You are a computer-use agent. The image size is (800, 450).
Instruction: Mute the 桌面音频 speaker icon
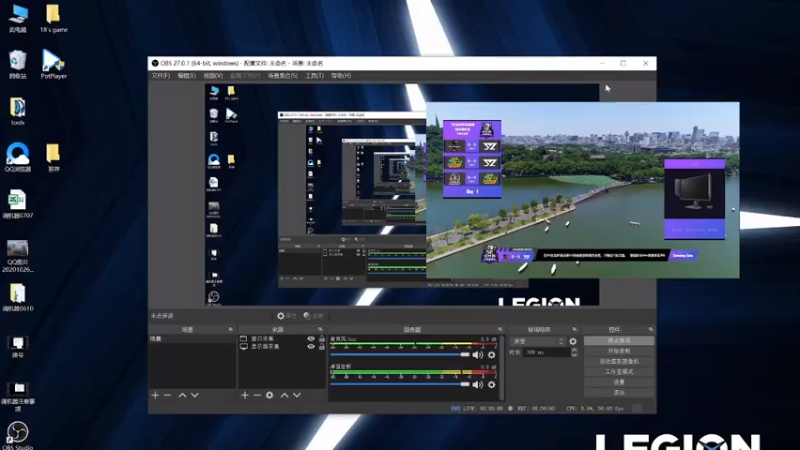pyautogui.click(x=478, y=385)
